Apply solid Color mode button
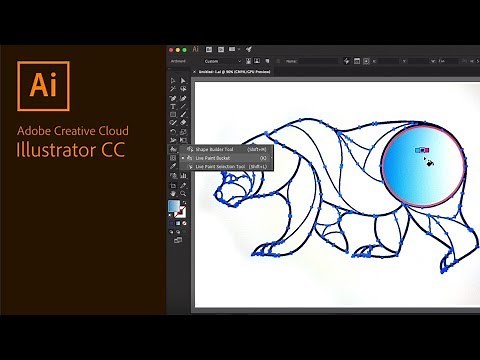The width and height of the screenshot is (480, 360). click(x=172, y=223)
